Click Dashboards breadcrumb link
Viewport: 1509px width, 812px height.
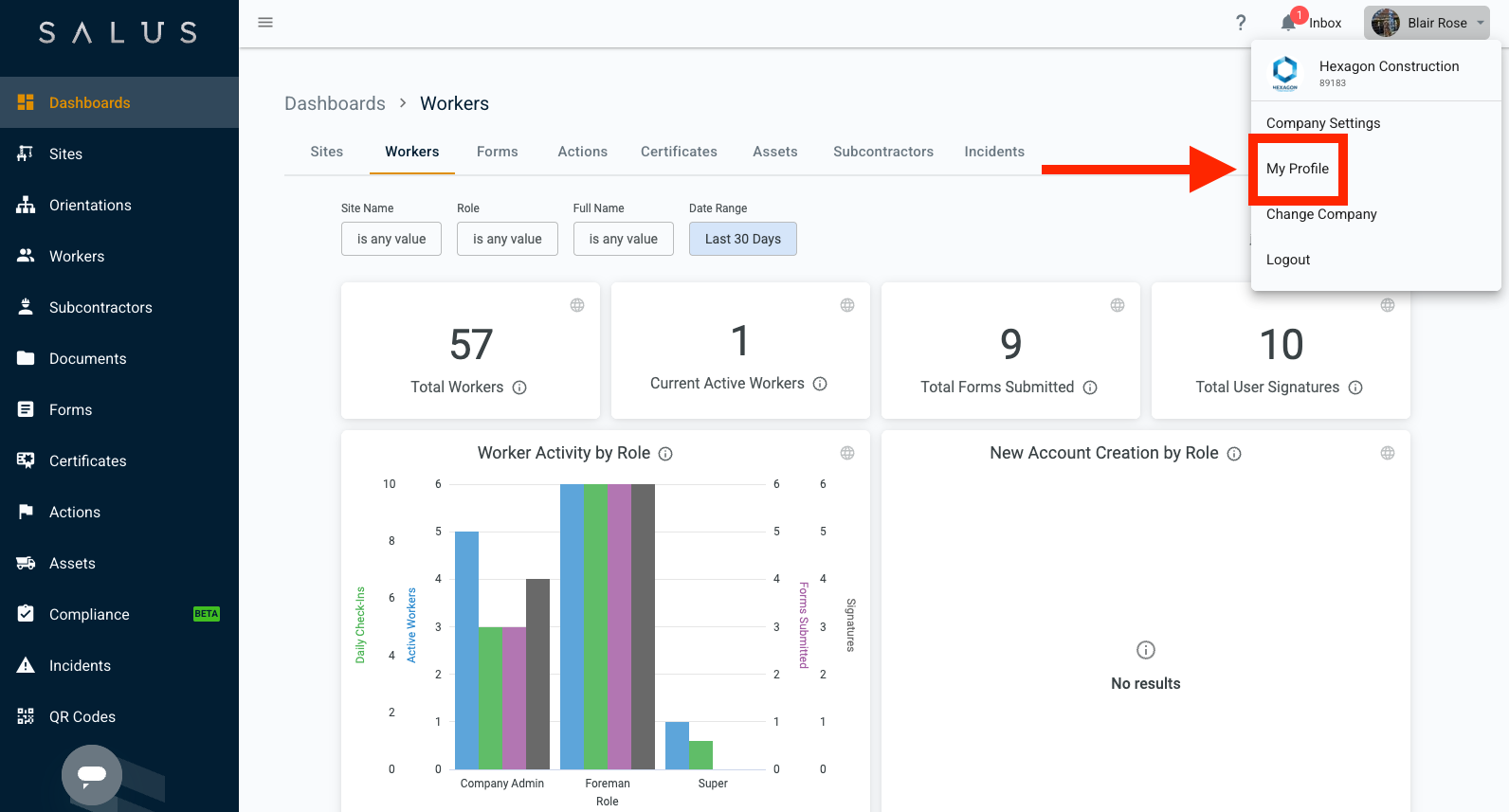coord(335,103)
